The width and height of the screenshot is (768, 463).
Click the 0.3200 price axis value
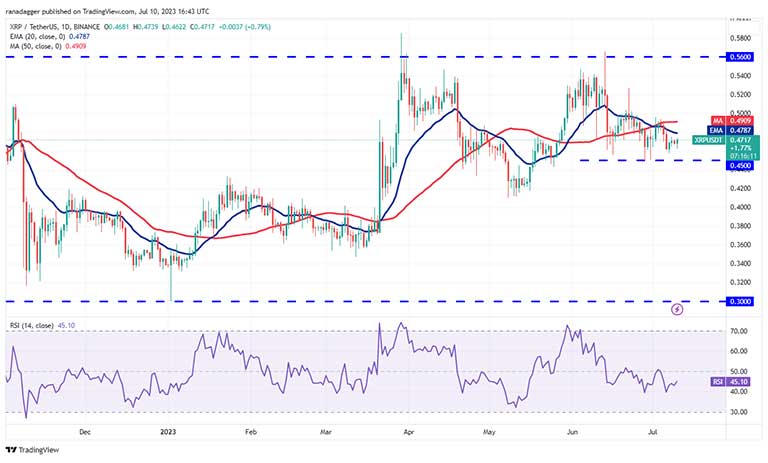pyautogui.click(x=740, y=282)
